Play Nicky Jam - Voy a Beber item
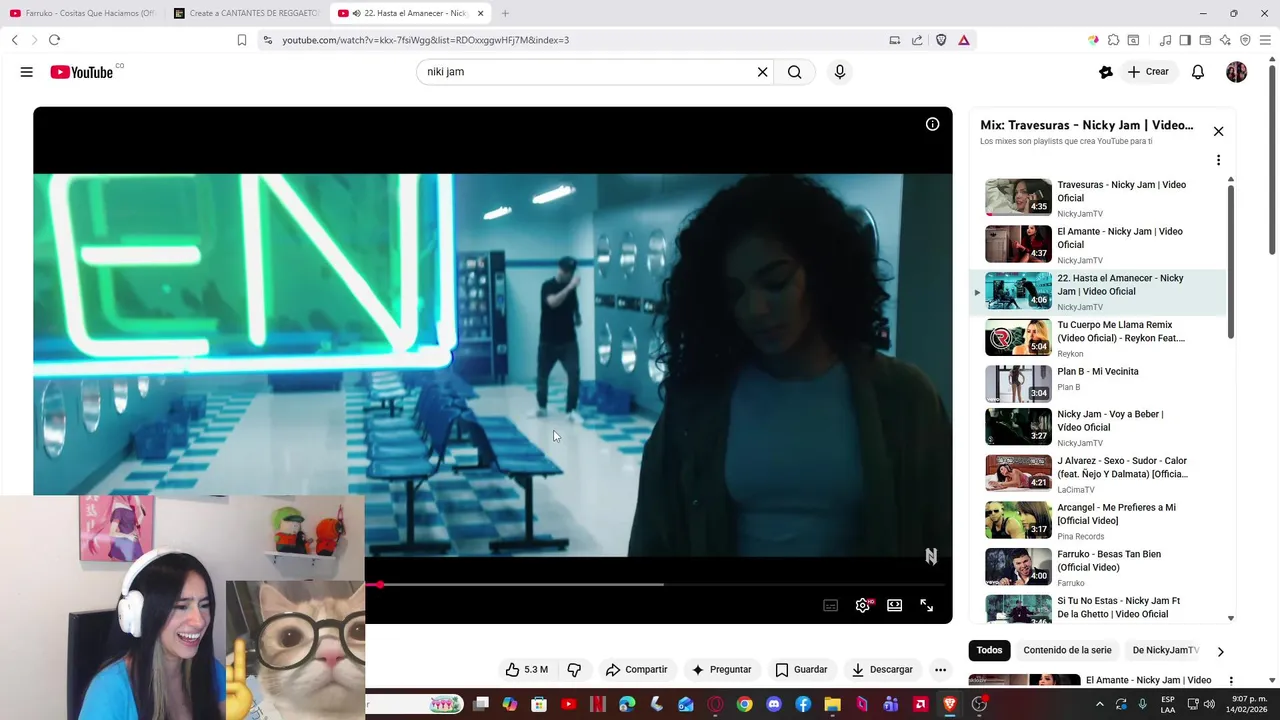Image resolution: width=1280 pixels, height=720 pixels. (x=1100, y=427)
